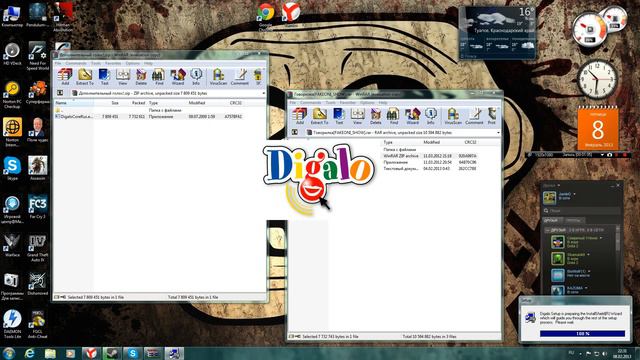Click Comment in the left ZIP WinRAR window
The image size is (640, 360).
tap(240, 77)
